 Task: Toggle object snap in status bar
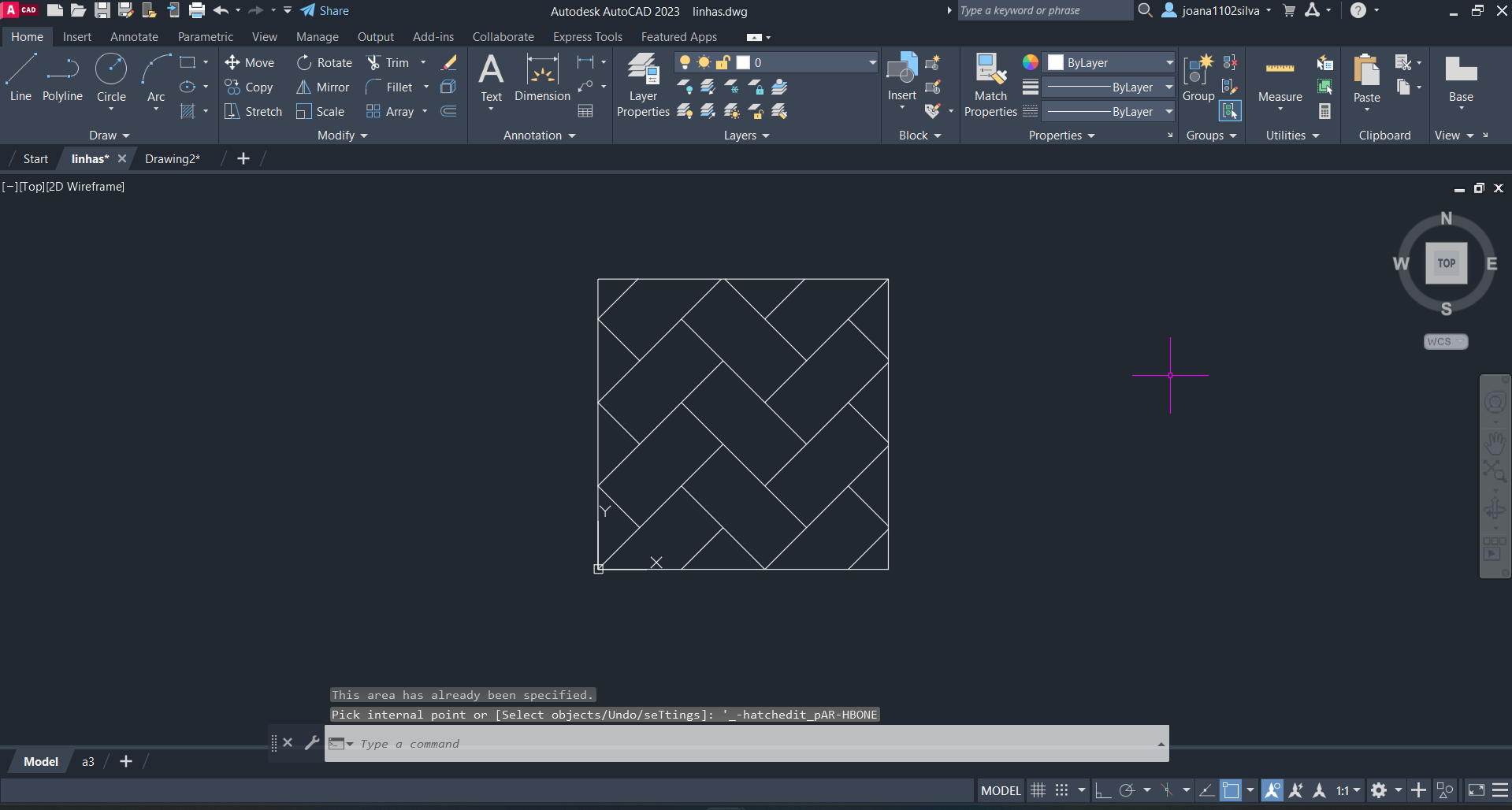1230,790
